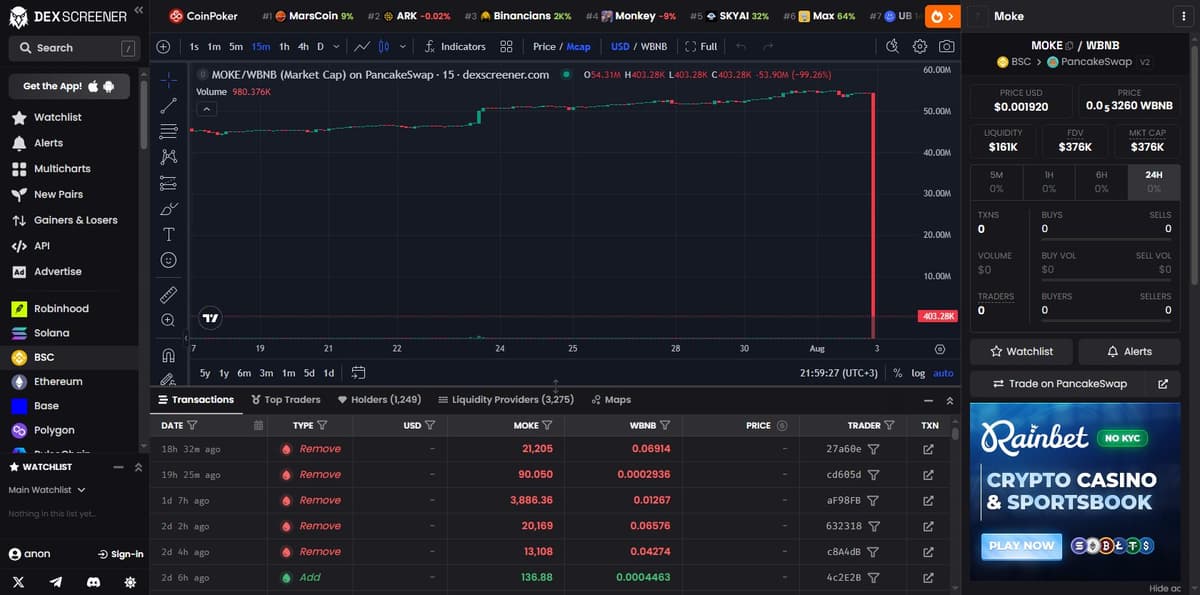This screenshot has width=1200, height=595.
Task: Open the forecasting and measurement tools
Action: click(x=169, y=183)
